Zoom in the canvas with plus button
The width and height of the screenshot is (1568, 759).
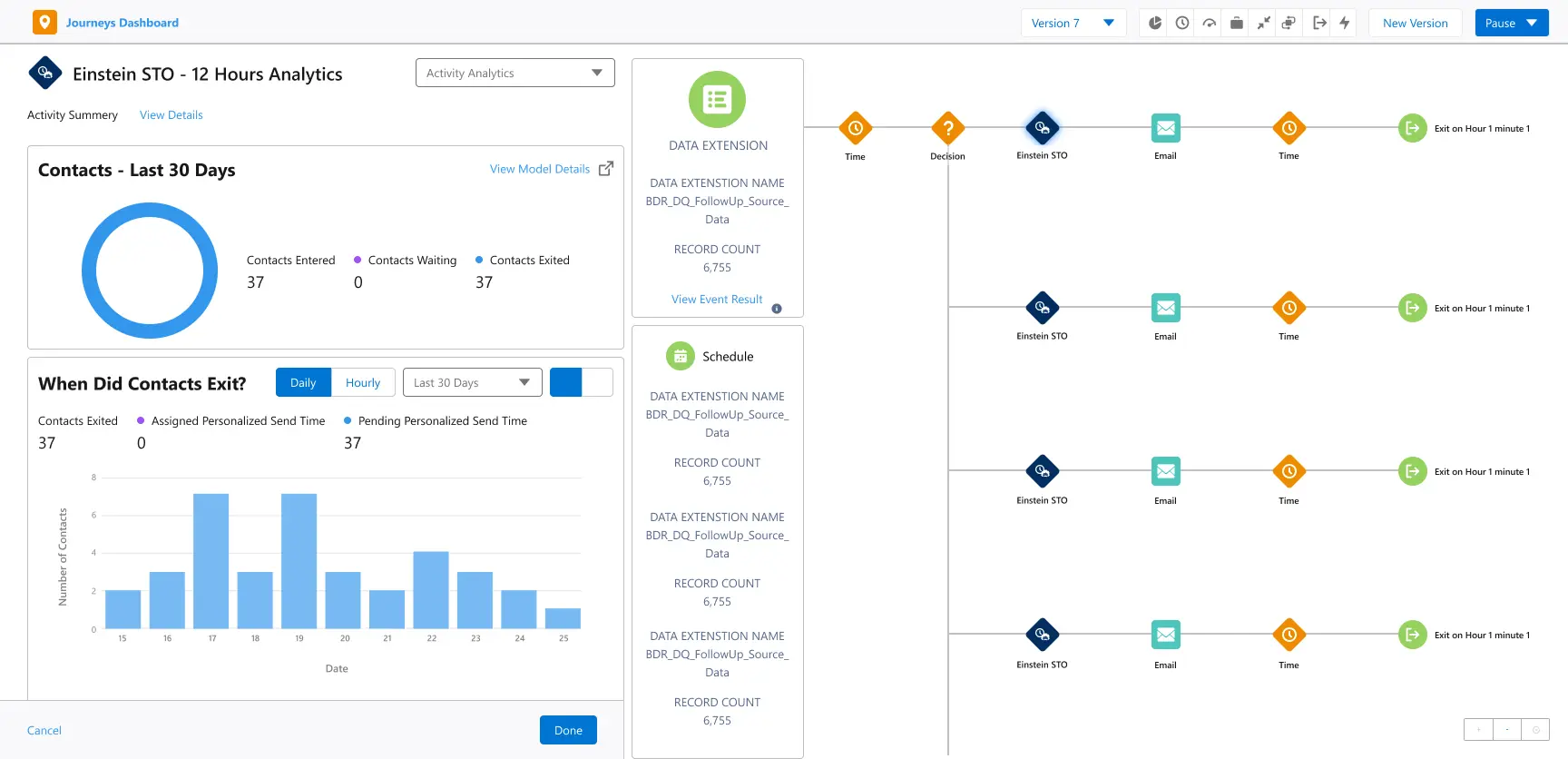(1478, 729)
